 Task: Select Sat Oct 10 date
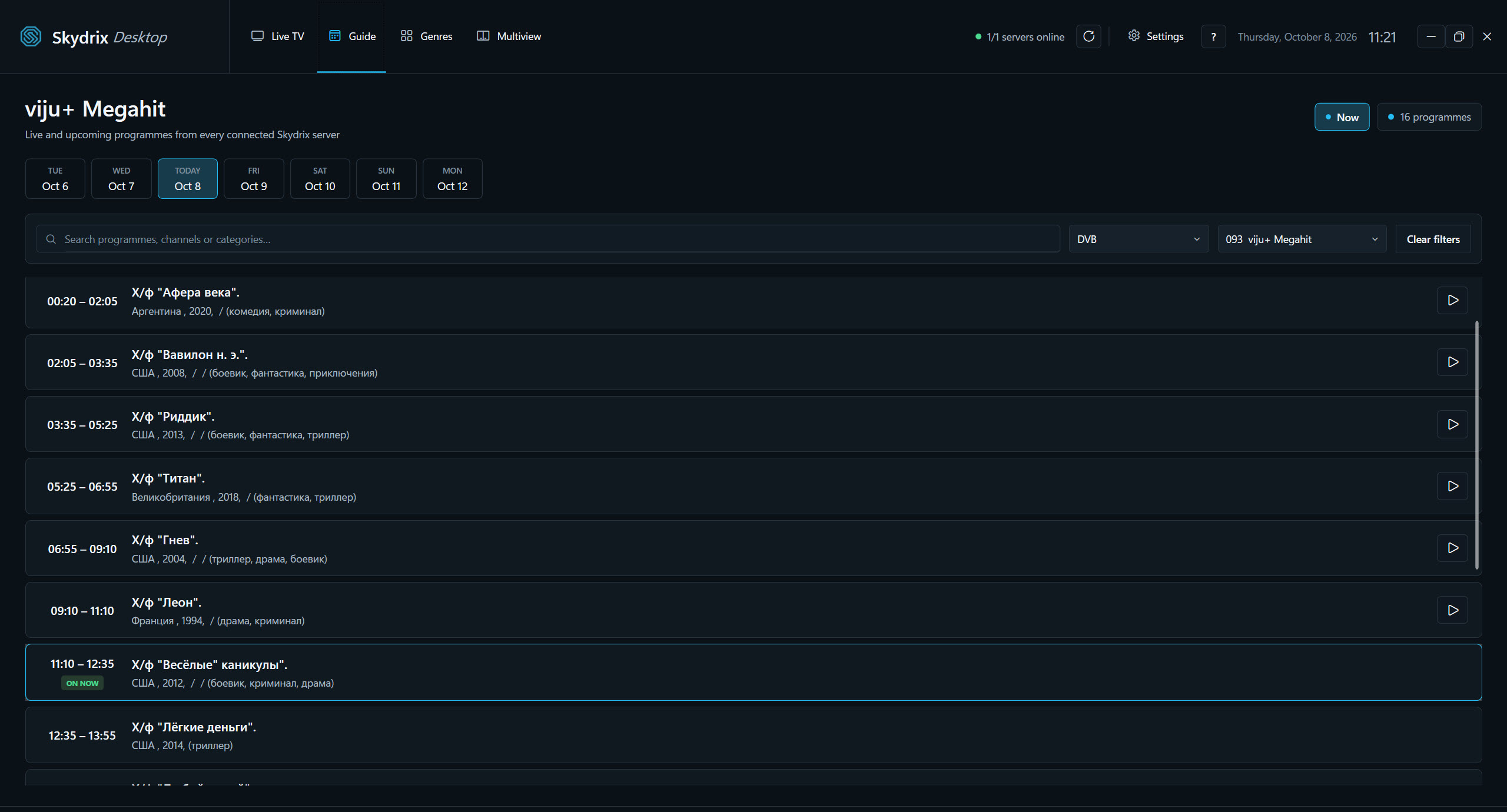(320, 179)
